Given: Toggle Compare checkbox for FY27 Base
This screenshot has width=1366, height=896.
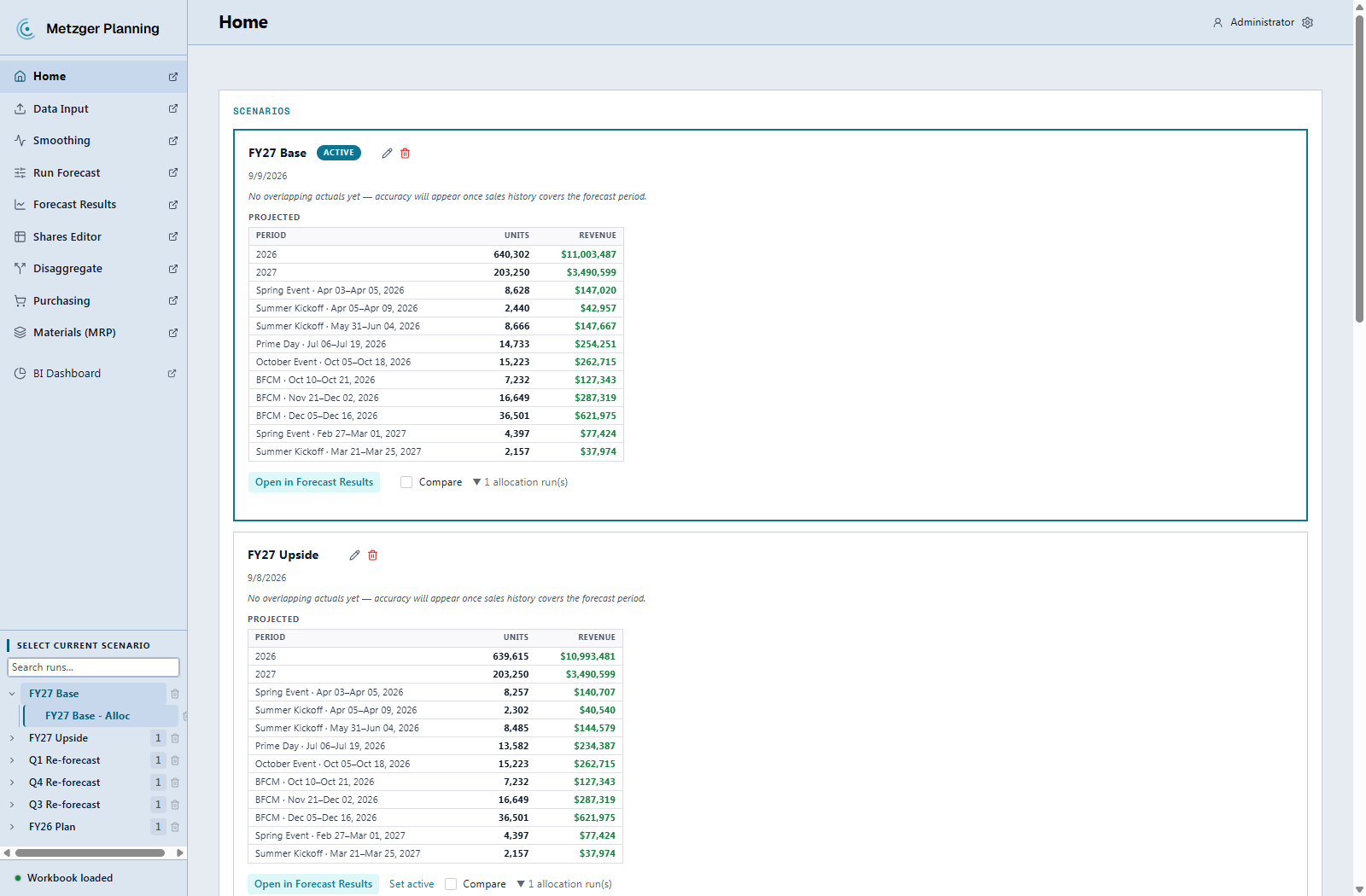Looking at the screenshot, I should pos(406,482).
